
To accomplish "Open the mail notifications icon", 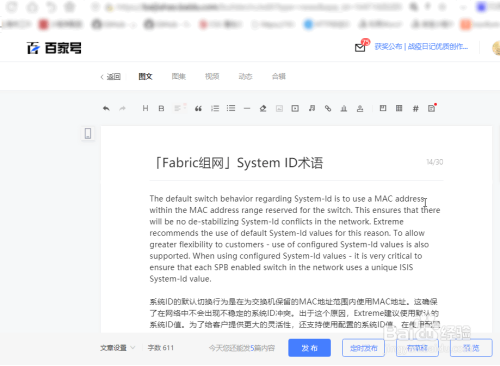I will (360, 48).
